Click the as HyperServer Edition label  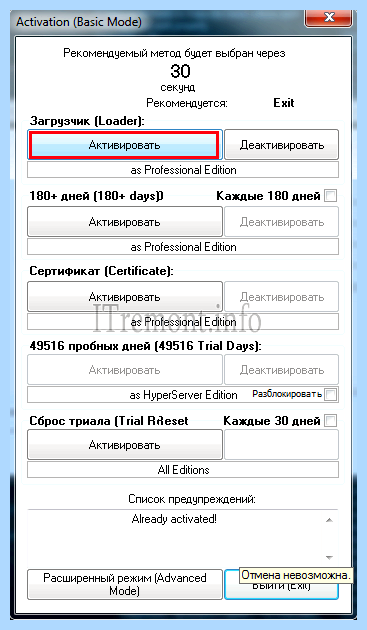point(183,395)
